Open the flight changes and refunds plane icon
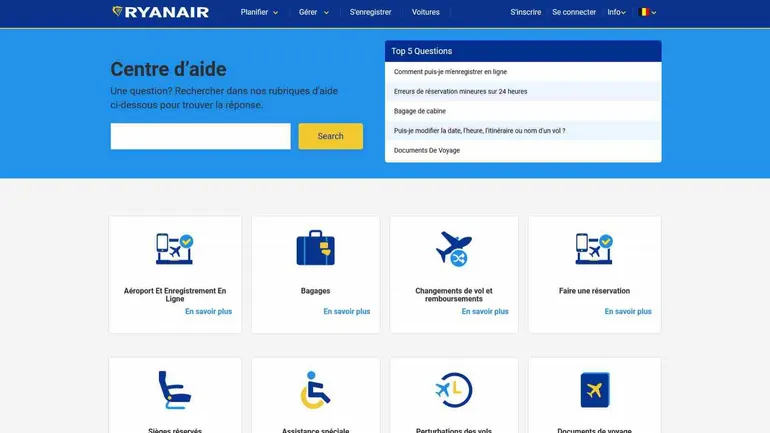The image size is (770, 433). point(454,249)
